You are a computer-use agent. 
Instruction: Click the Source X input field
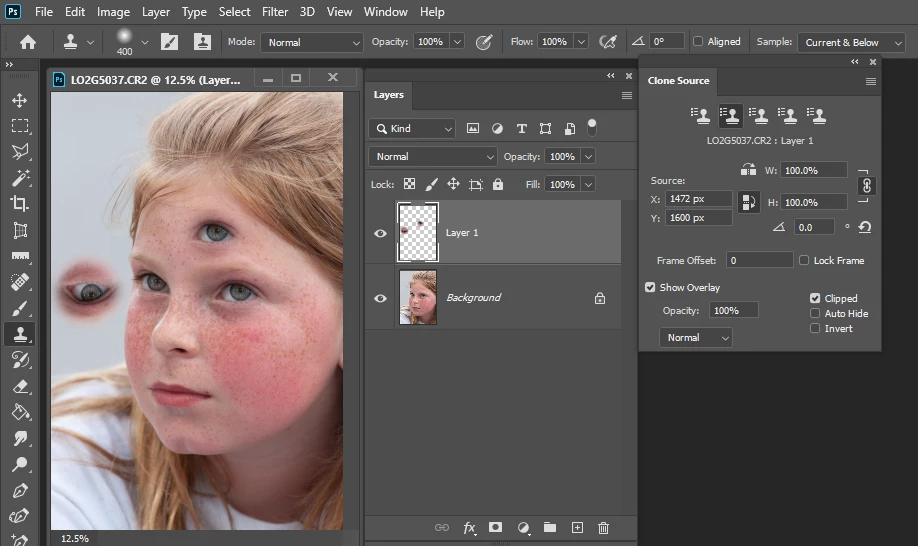pos(698,199)
